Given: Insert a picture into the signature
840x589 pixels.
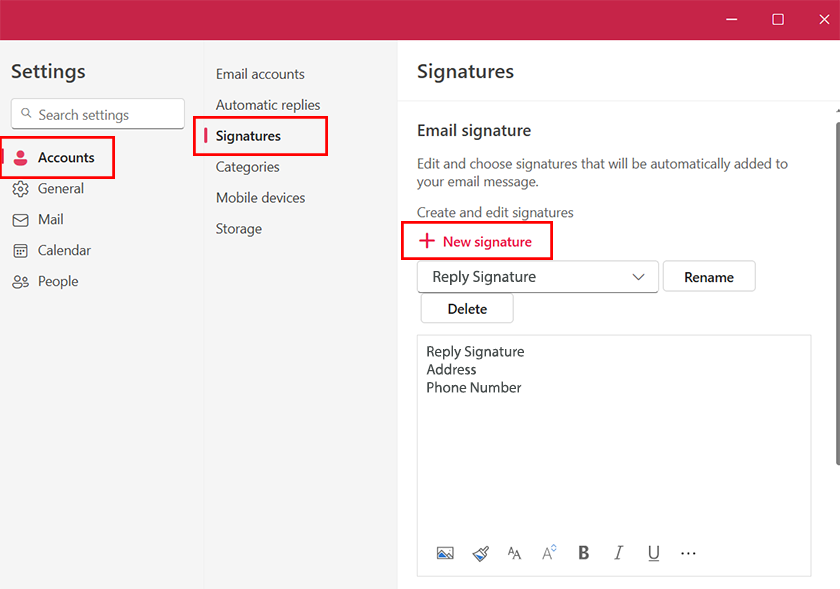Looking at the screenshot, I should (x=445, y=553).
